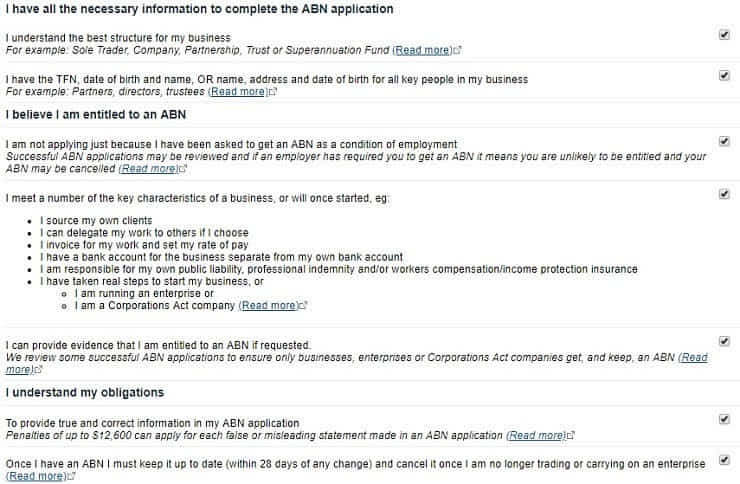Toggle 'not applying as a condition of employment' checkbox

pyautogui.click(x=724, y=141)
